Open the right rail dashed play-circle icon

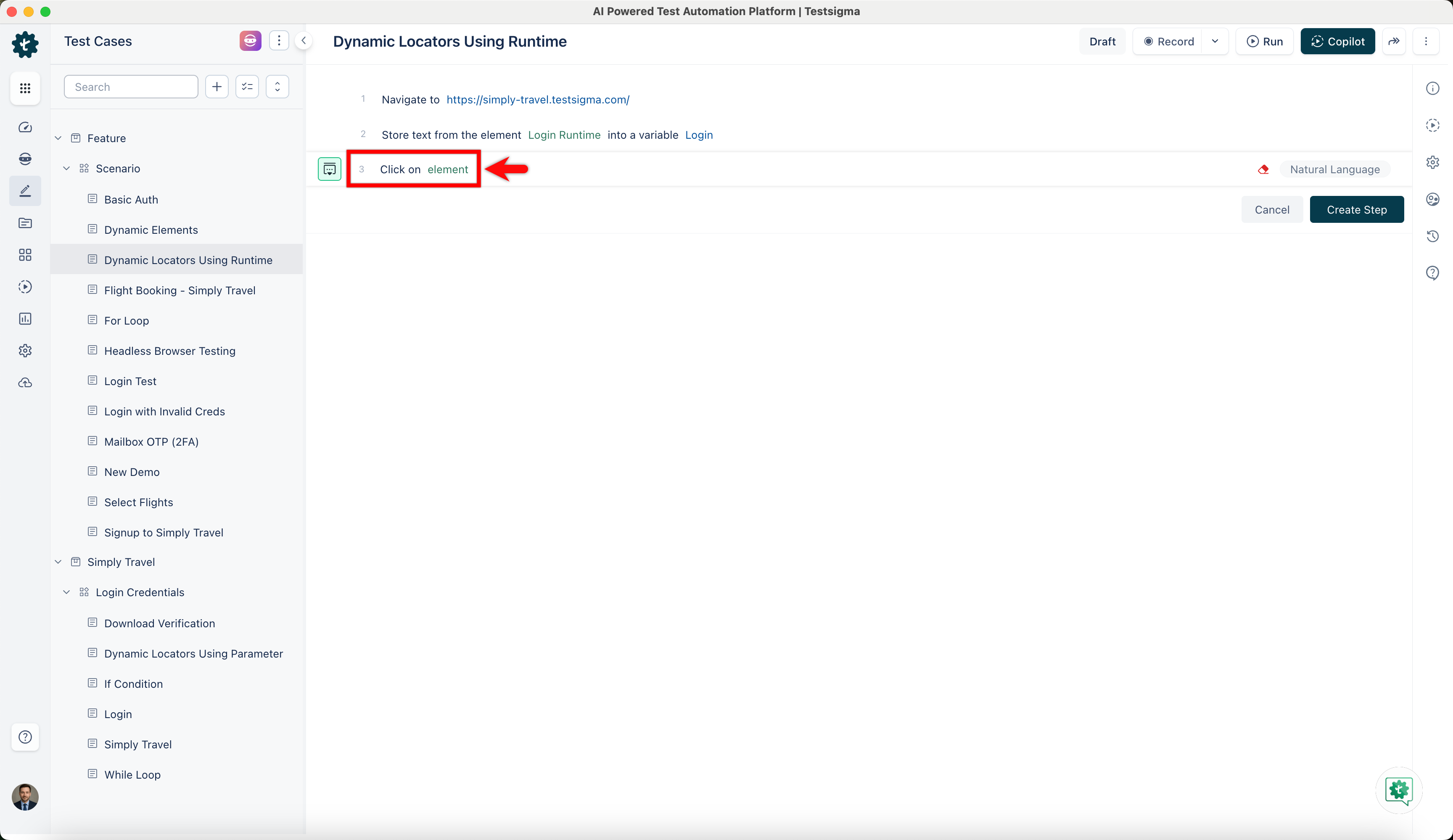[x=1433, y=125]
